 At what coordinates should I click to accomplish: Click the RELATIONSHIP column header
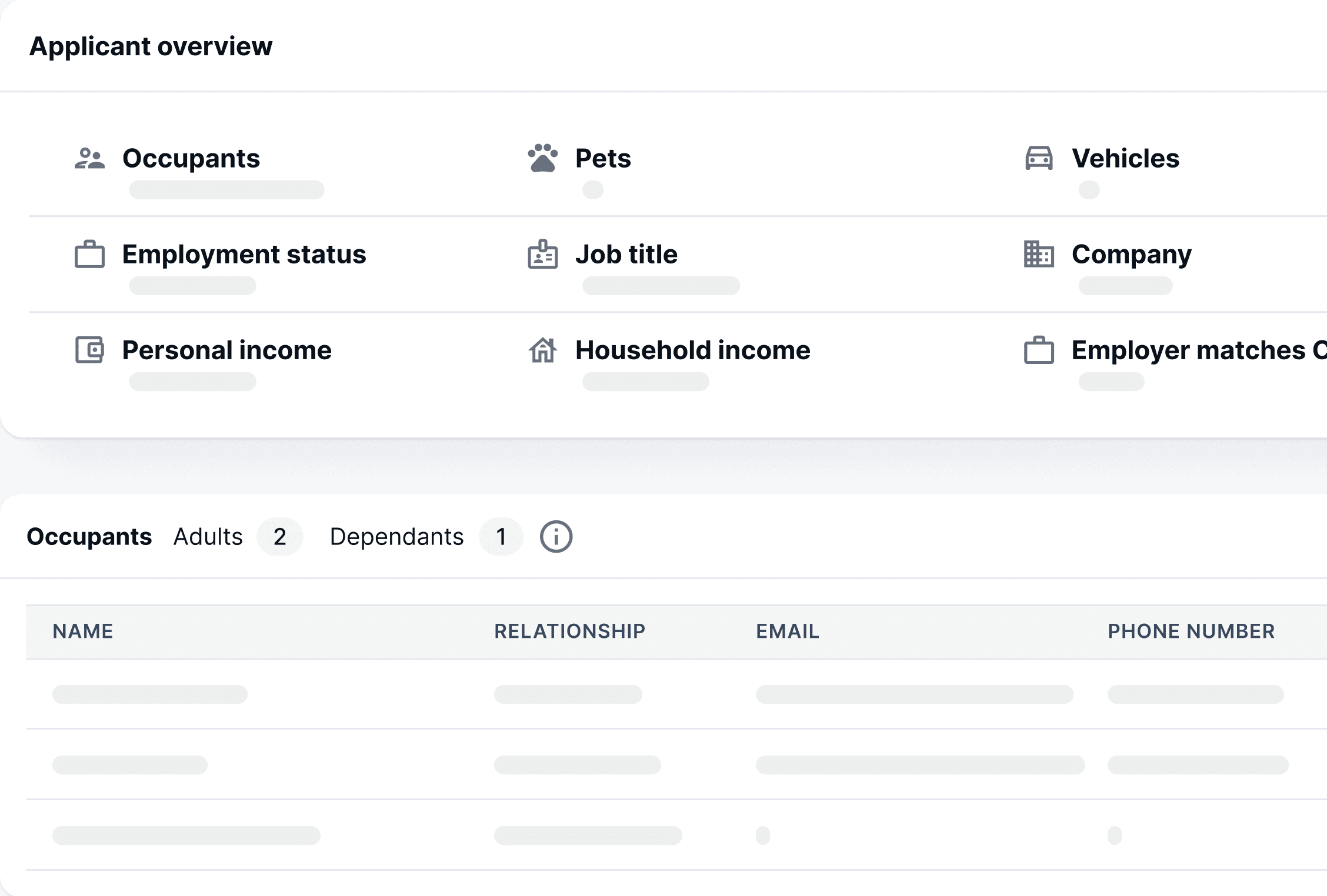(x=569, y=631)
